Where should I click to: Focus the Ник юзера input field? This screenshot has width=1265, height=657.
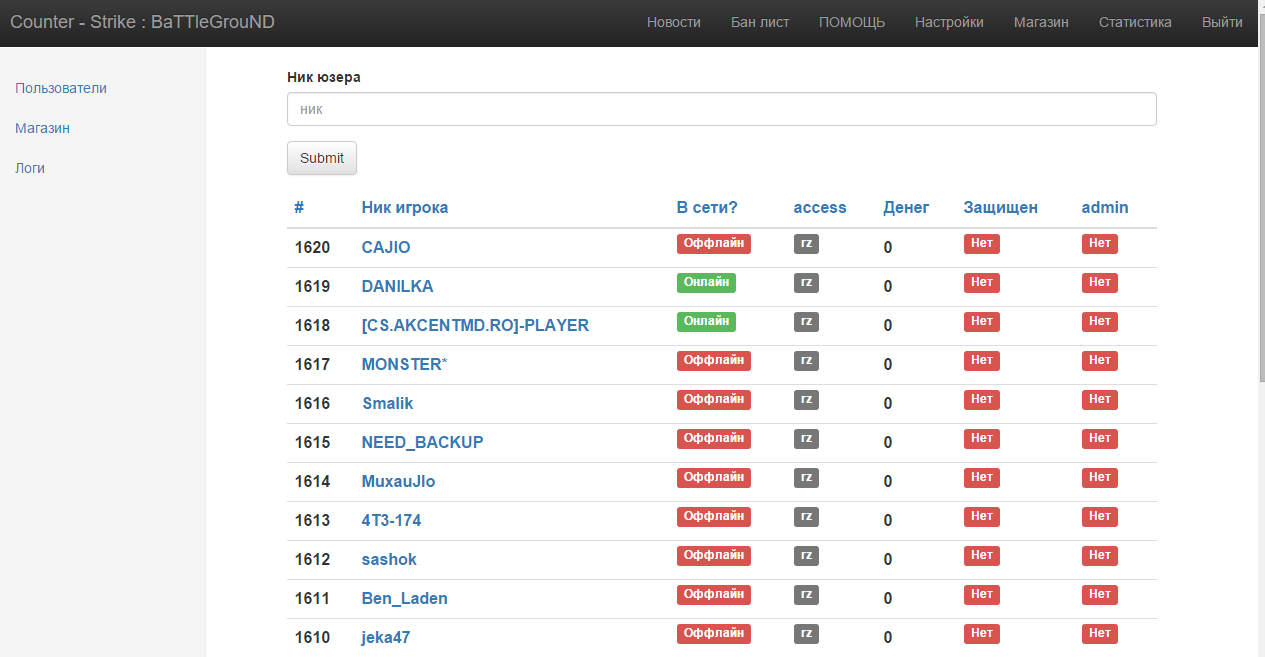click(x=722, y=109)
